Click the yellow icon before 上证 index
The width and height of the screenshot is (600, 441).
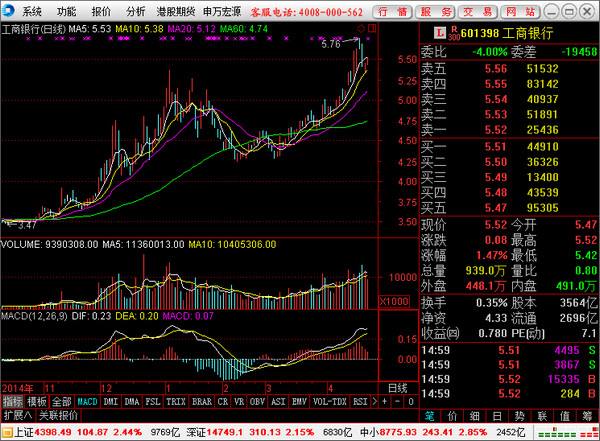[7, 433]
